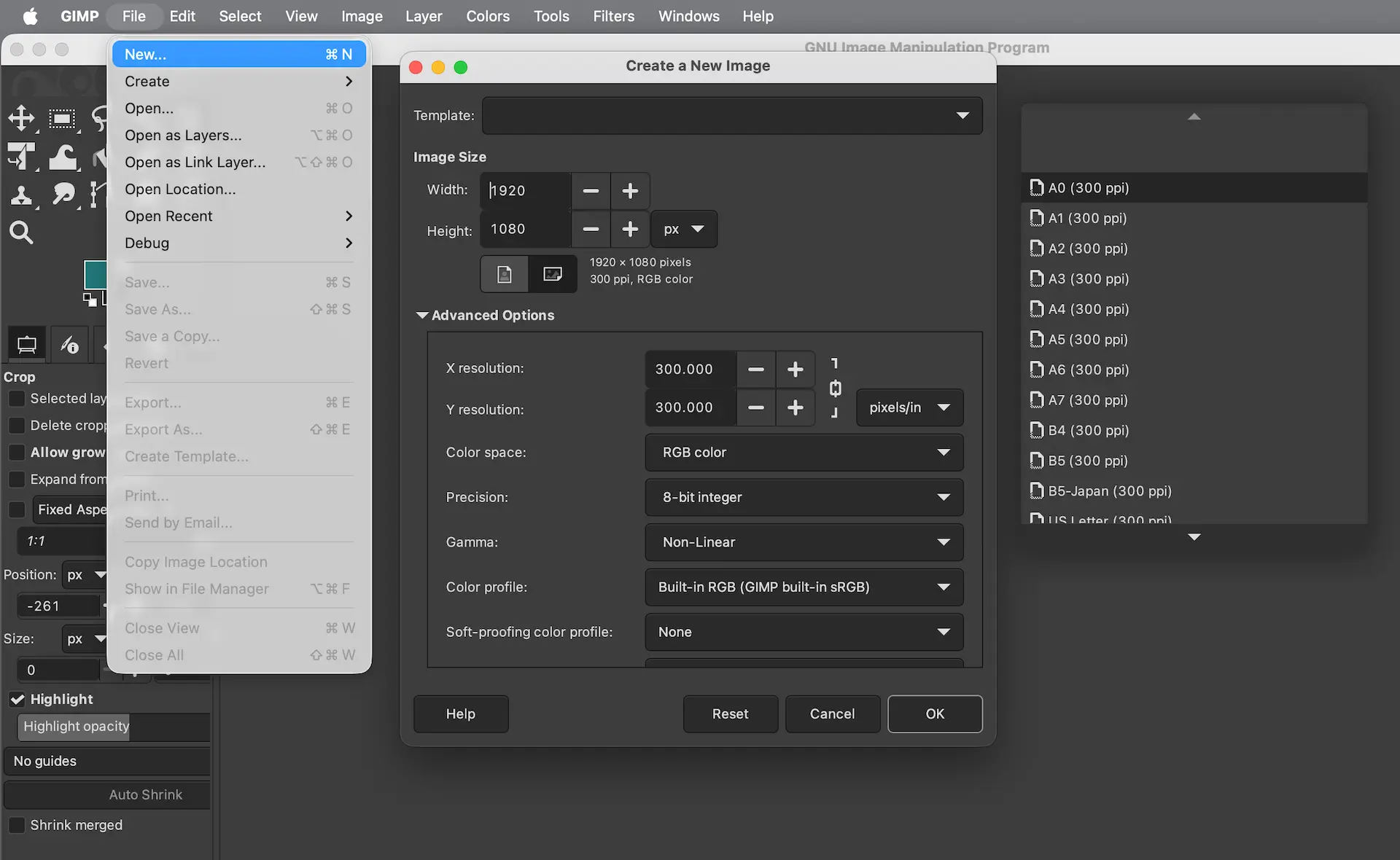Select the Zoom magnifier tool
Viewport: 1400px width, 860px height.
pyautogui.click(x=21, y=232)
